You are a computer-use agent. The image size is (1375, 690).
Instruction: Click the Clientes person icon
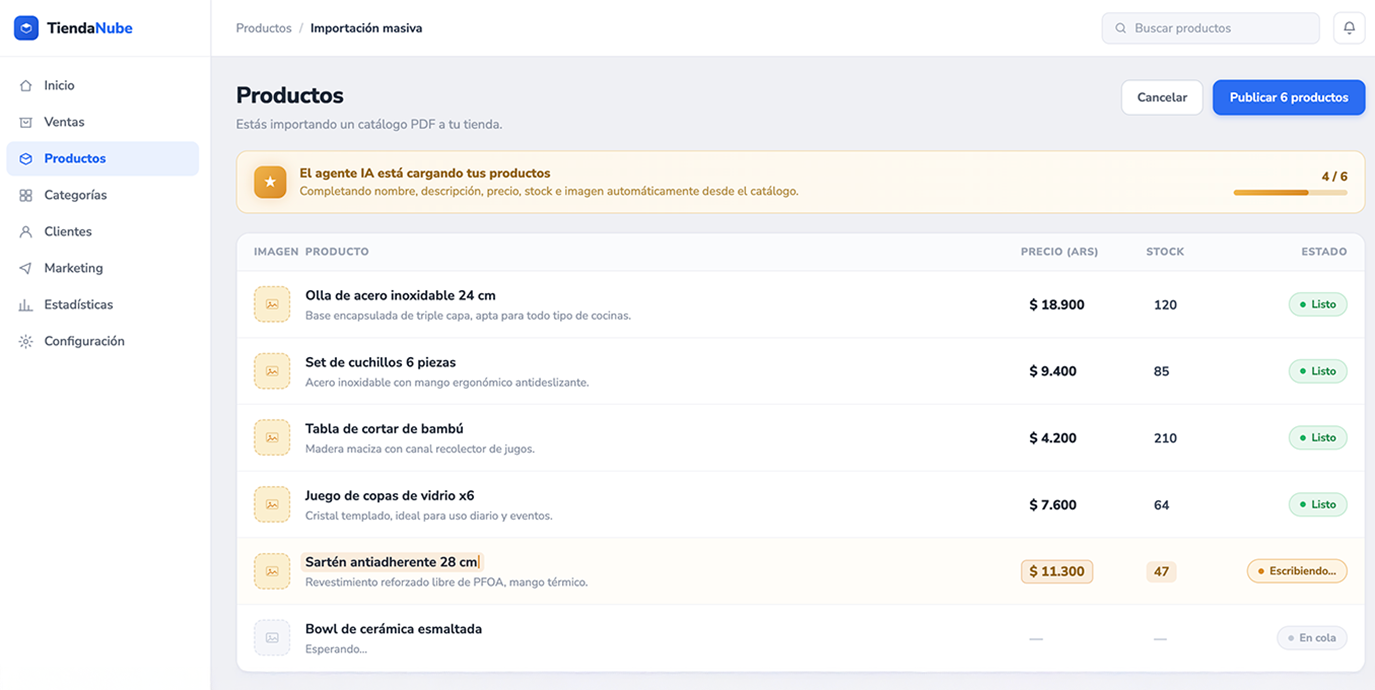point(26,232)
